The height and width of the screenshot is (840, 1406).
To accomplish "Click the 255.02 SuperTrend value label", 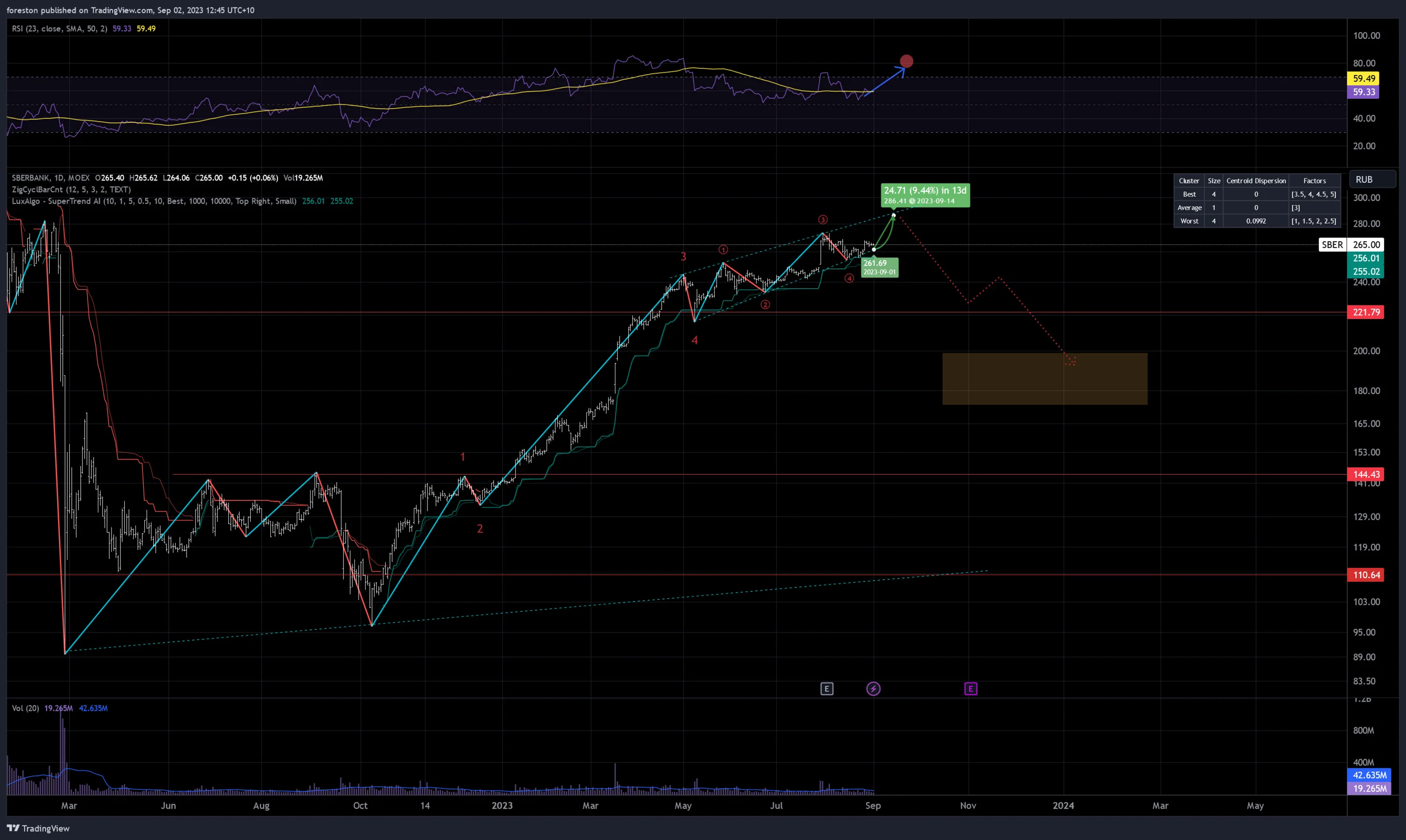I will click(x=1366, y=271).
